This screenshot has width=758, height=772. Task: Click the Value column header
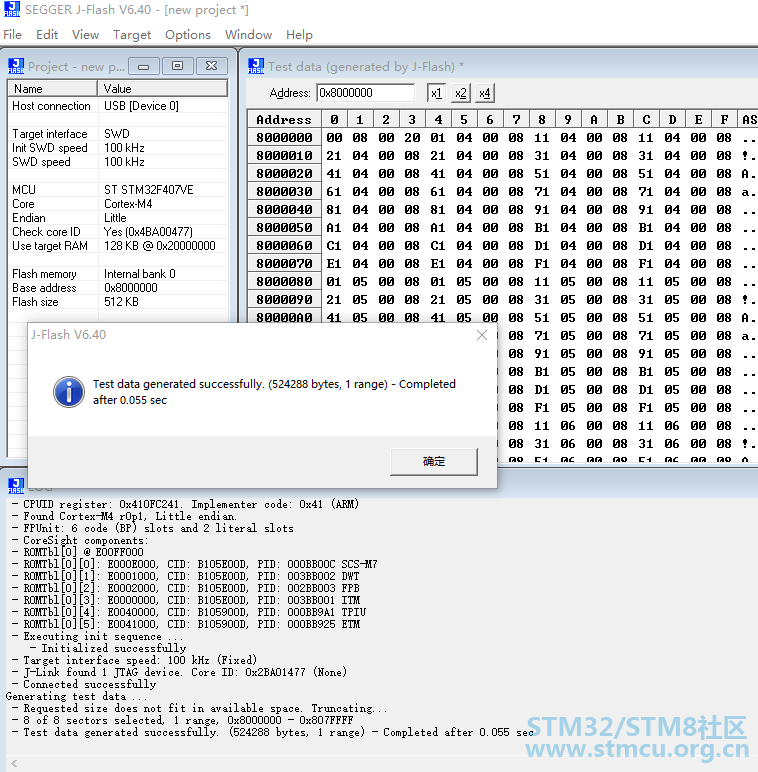pyautogui.click(x=163, y=89)
